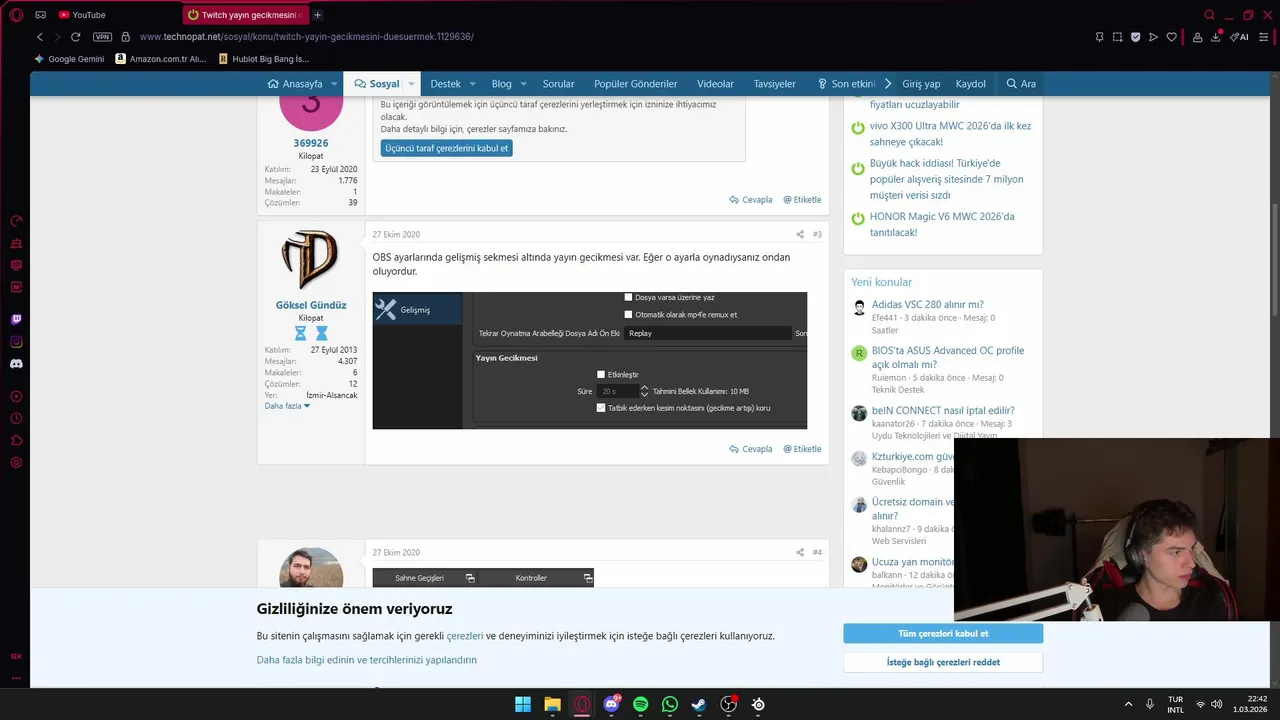Open the Sorular menu item
Screen dimensions: 1280x720
558,84
